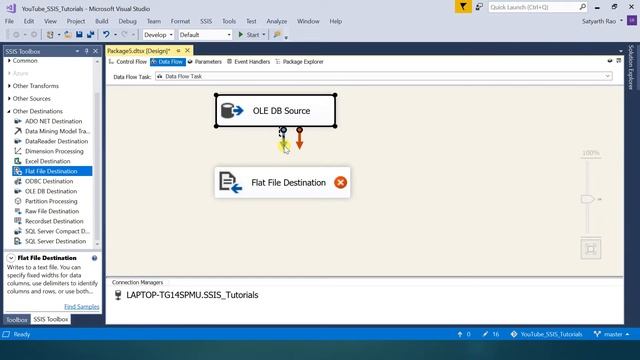Open the Format menu
The width and height of the screenshot is (640, 360).
180,21
